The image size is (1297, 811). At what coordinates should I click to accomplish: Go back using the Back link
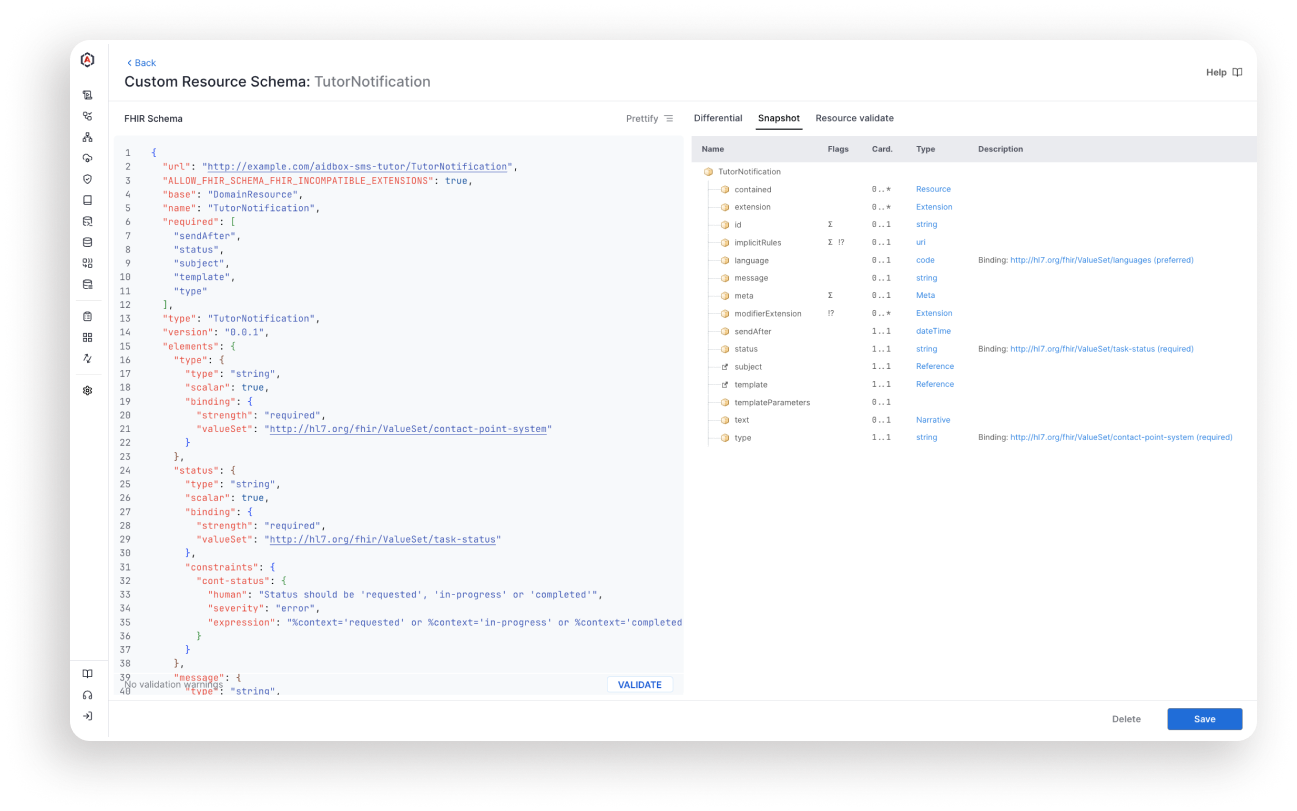tap(141, 63)
